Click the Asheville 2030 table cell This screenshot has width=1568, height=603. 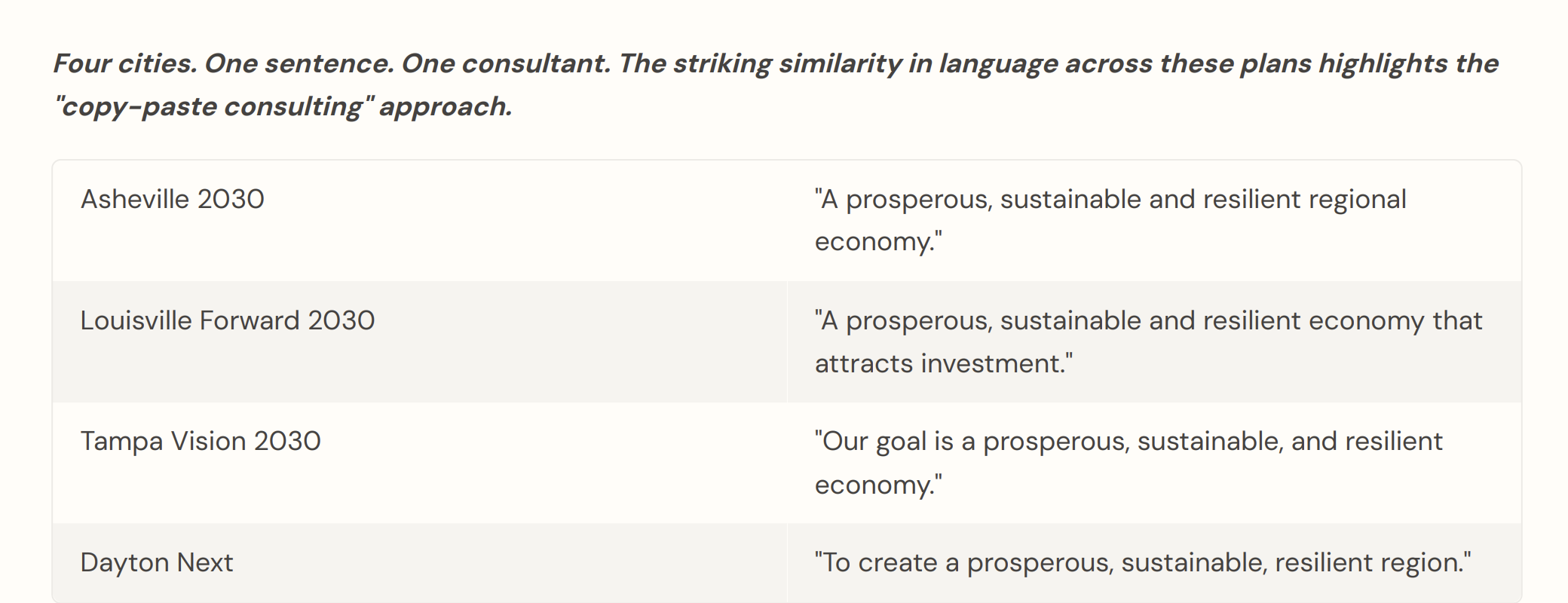pos(420,221)
